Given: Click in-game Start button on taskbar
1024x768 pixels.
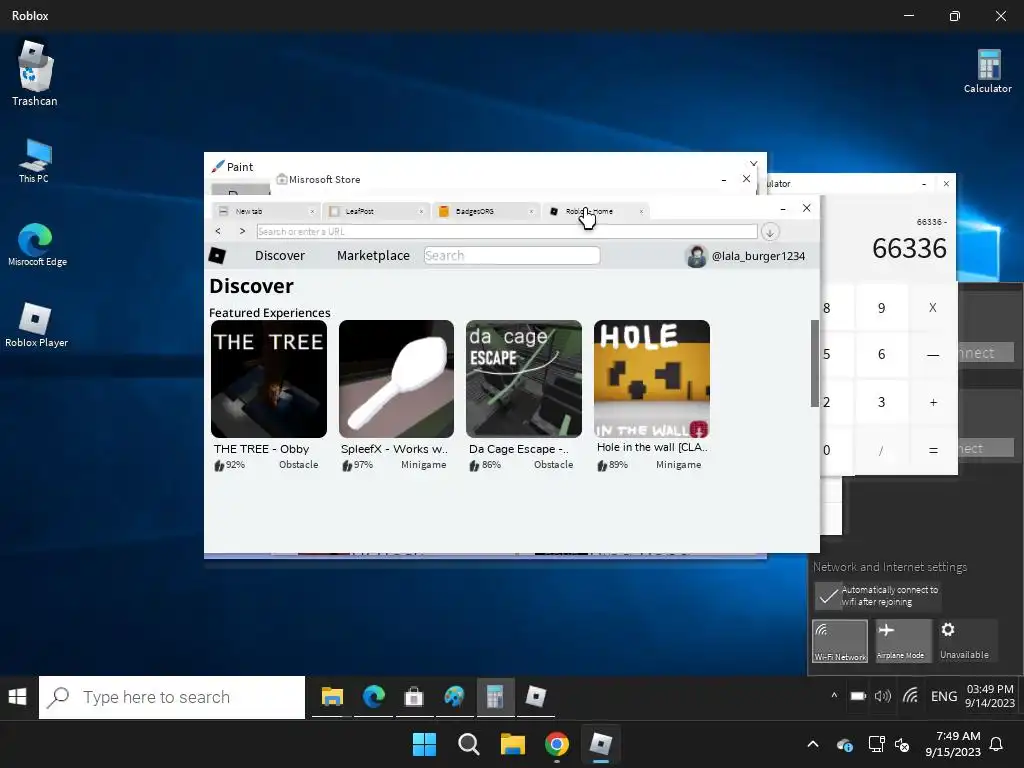Looking at the screenshot, I should click(x=18, y=697).
